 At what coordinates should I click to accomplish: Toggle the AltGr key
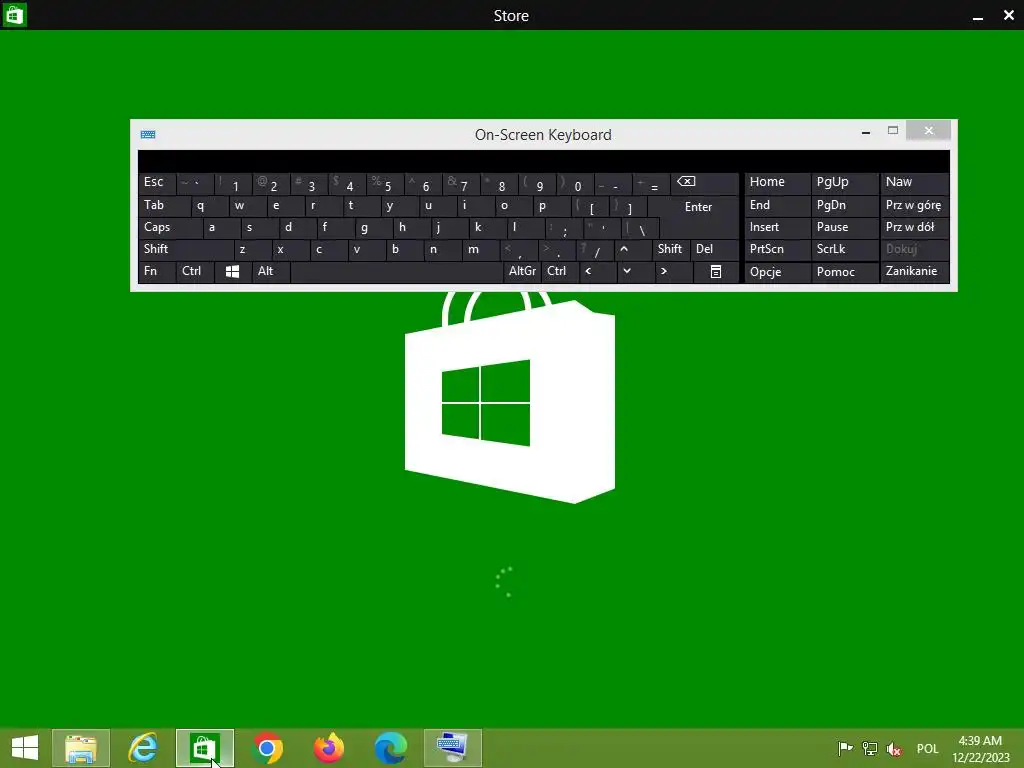[x=522, y=272]
